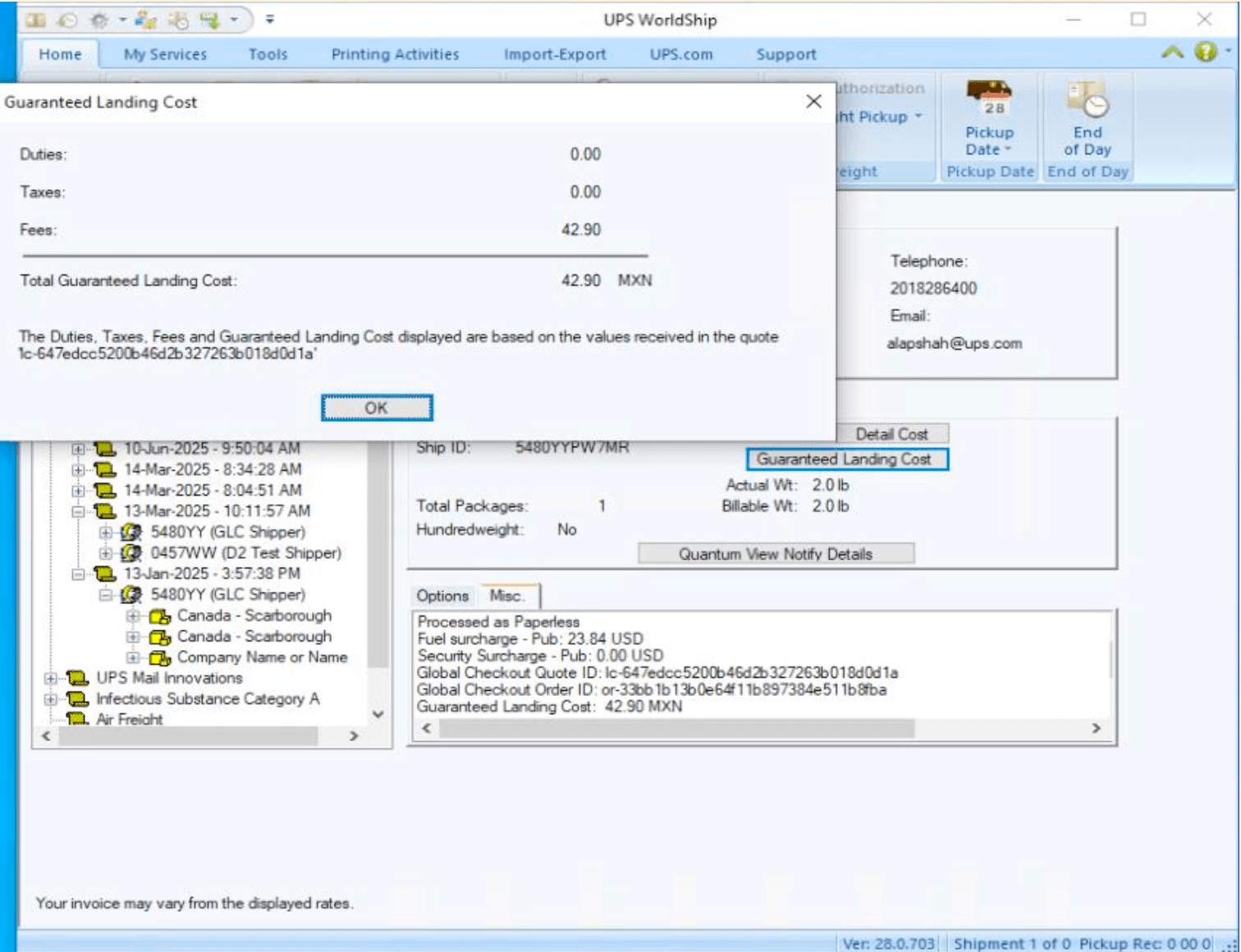This screenshot has height=952, width=1241.
Task: Open the Import-Export ribbon tab
Action: 555,54
